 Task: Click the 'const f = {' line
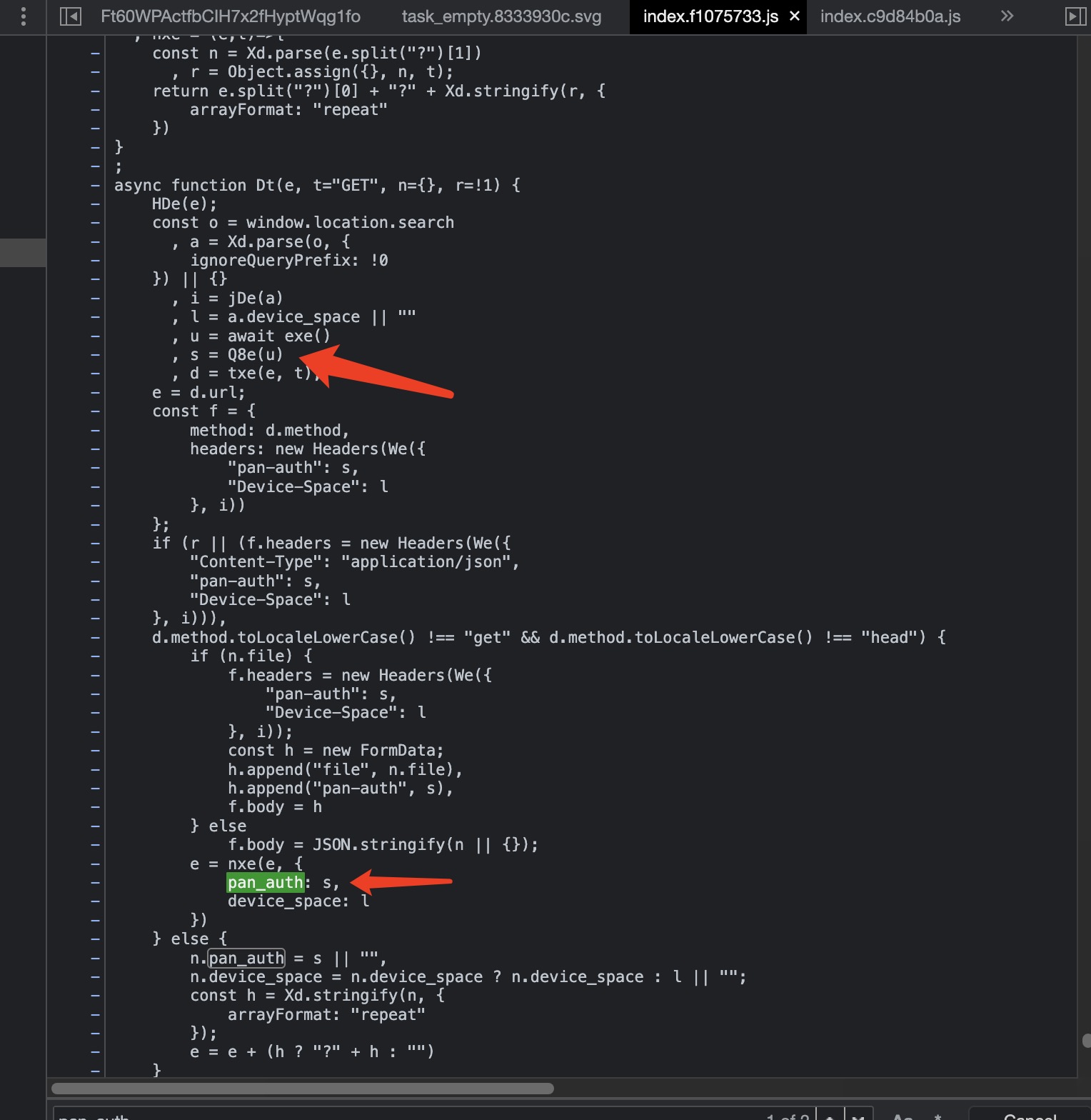tap(203, 411)
